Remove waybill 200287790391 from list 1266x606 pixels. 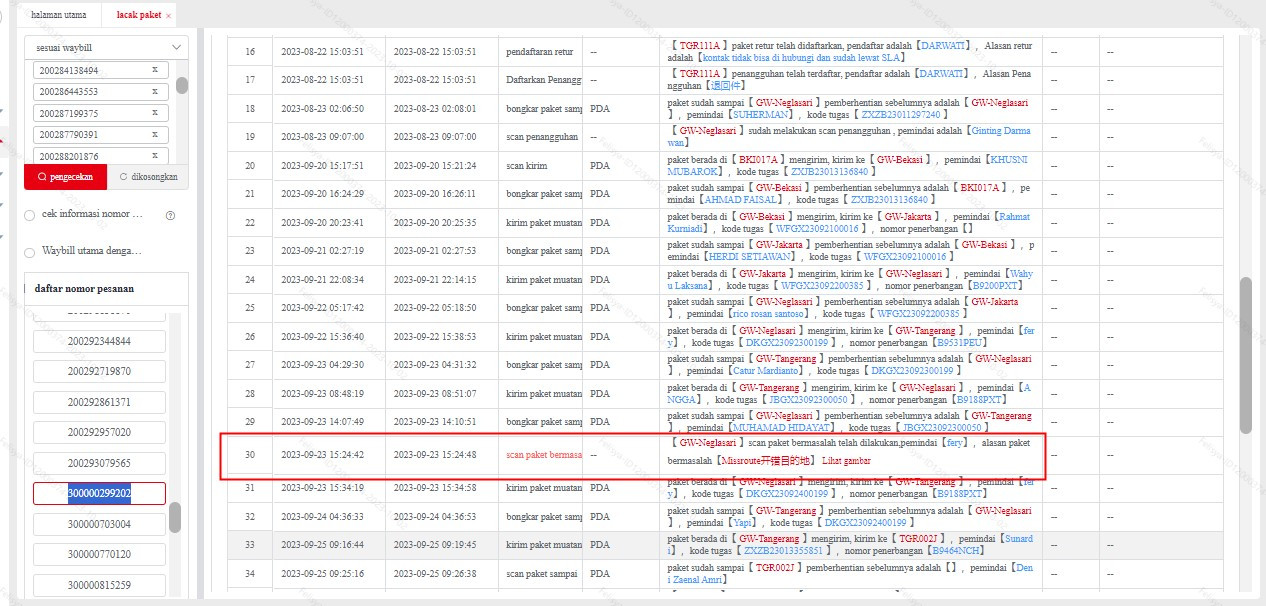154,135
